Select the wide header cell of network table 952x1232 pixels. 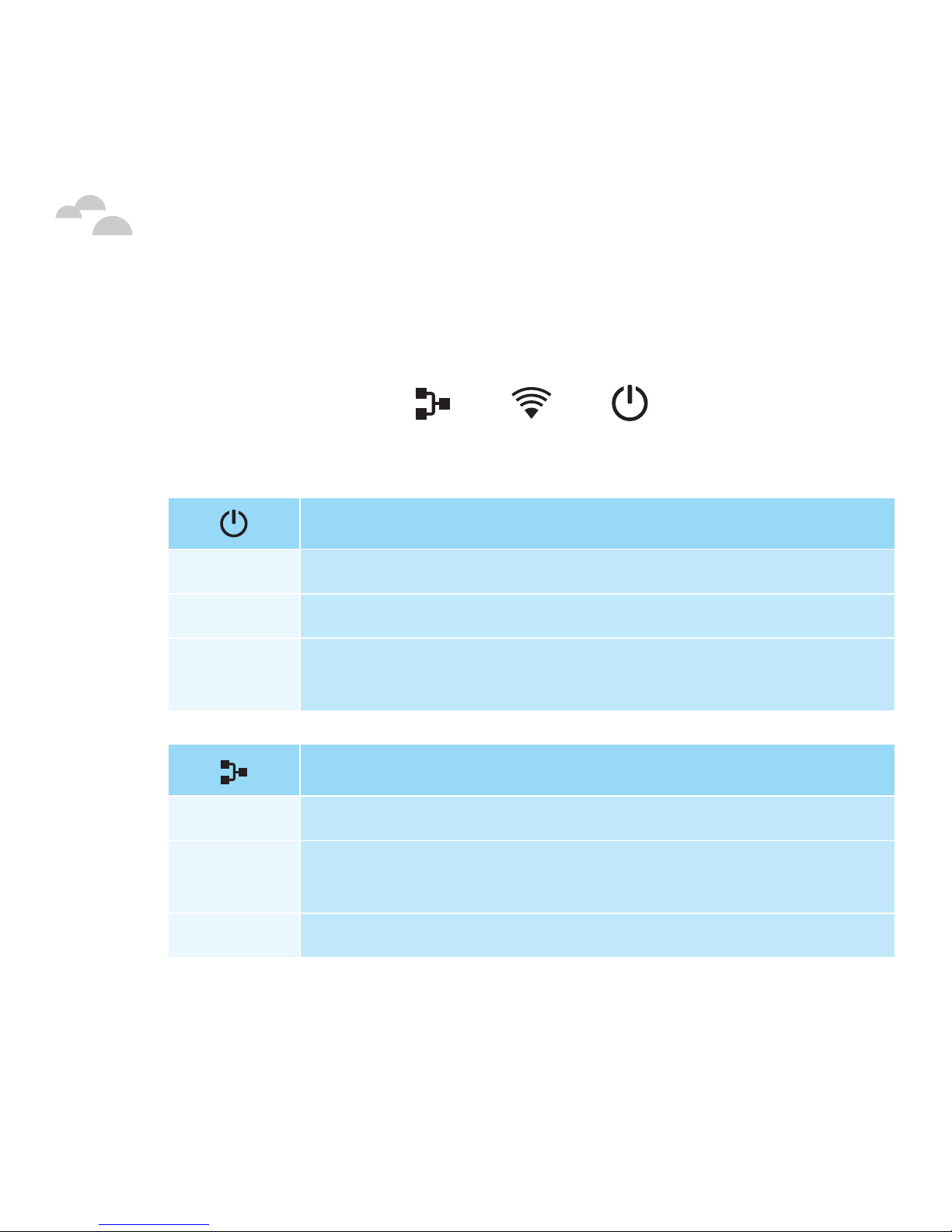pos(597,770)
